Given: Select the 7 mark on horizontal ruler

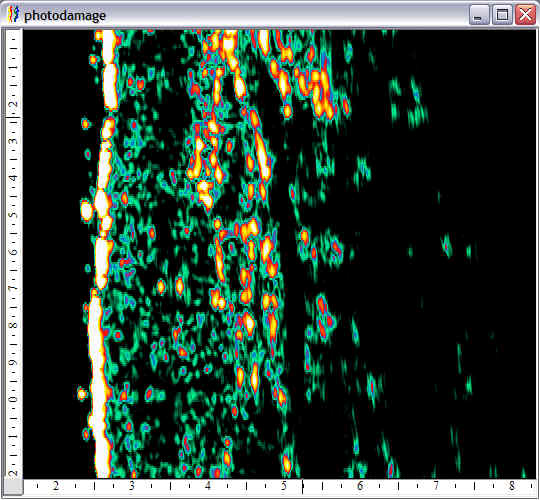Looking at the screenshot, I should pyautogui.click(x=436, y=486).
